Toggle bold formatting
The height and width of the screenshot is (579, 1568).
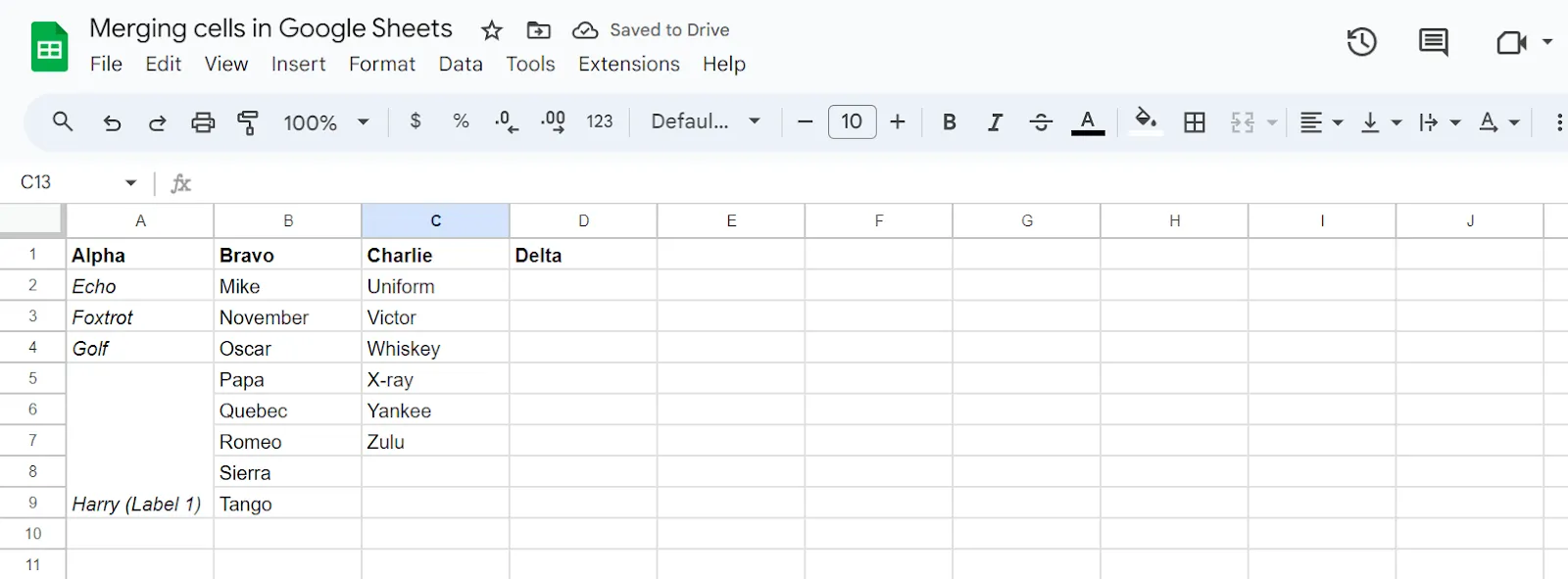[x=949, y=122]
